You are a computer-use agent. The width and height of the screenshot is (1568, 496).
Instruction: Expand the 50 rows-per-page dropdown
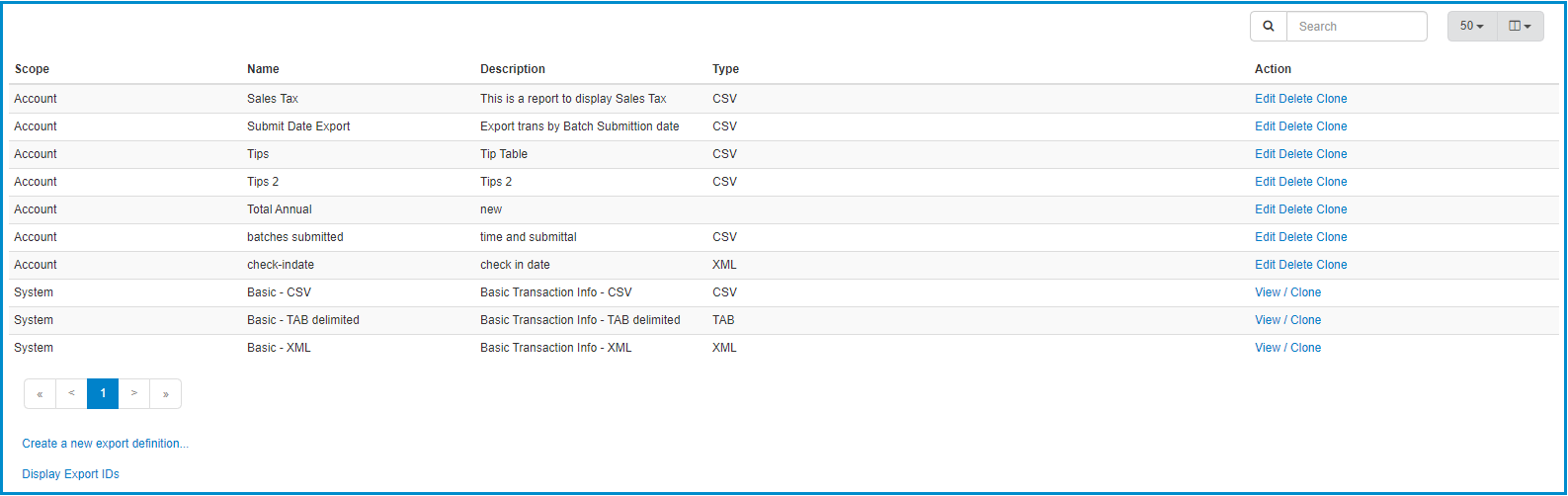1472,27
